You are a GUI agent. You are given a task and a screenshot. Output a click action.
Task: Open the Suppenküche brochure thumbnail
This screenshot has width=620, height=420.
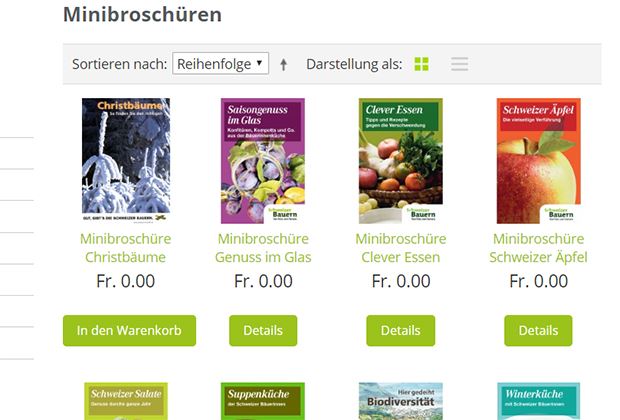coord(263,401)
